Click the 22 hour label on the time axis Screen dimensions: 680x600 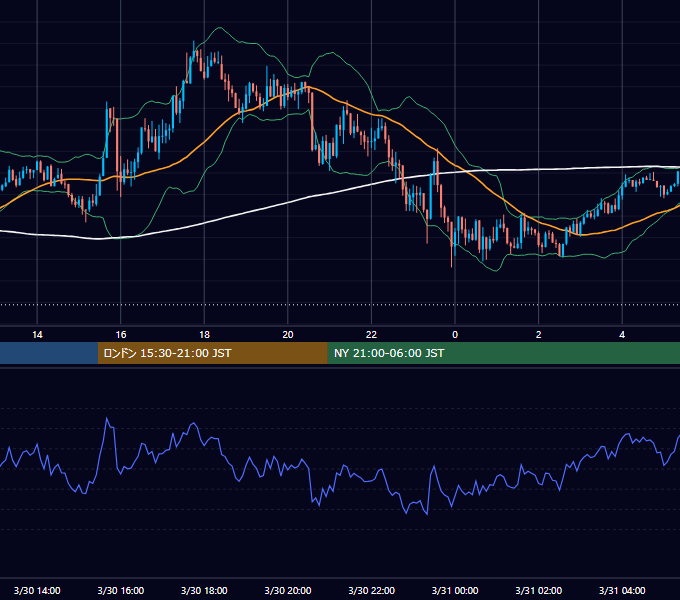tap(372, 335)
